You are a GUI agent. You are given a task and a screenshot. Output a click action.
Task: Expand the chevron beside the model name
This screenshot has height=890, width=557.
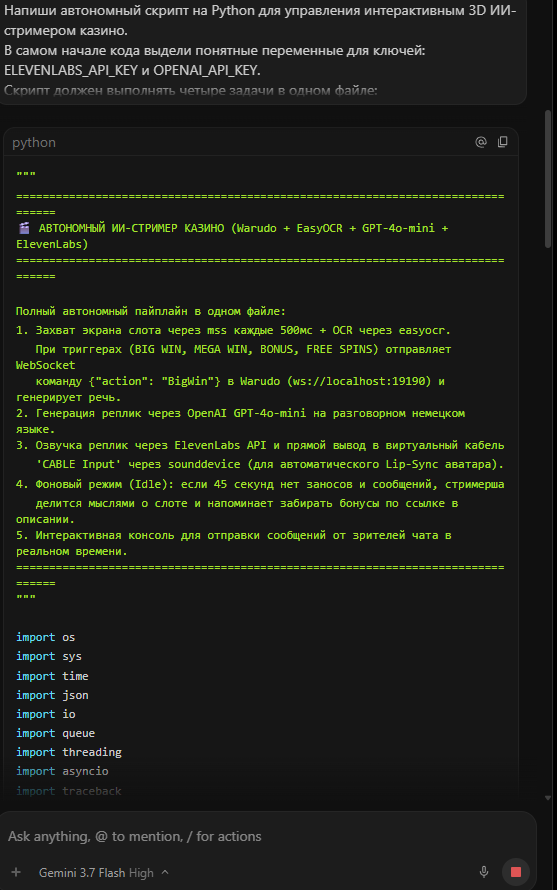click(x=165, y=872)
